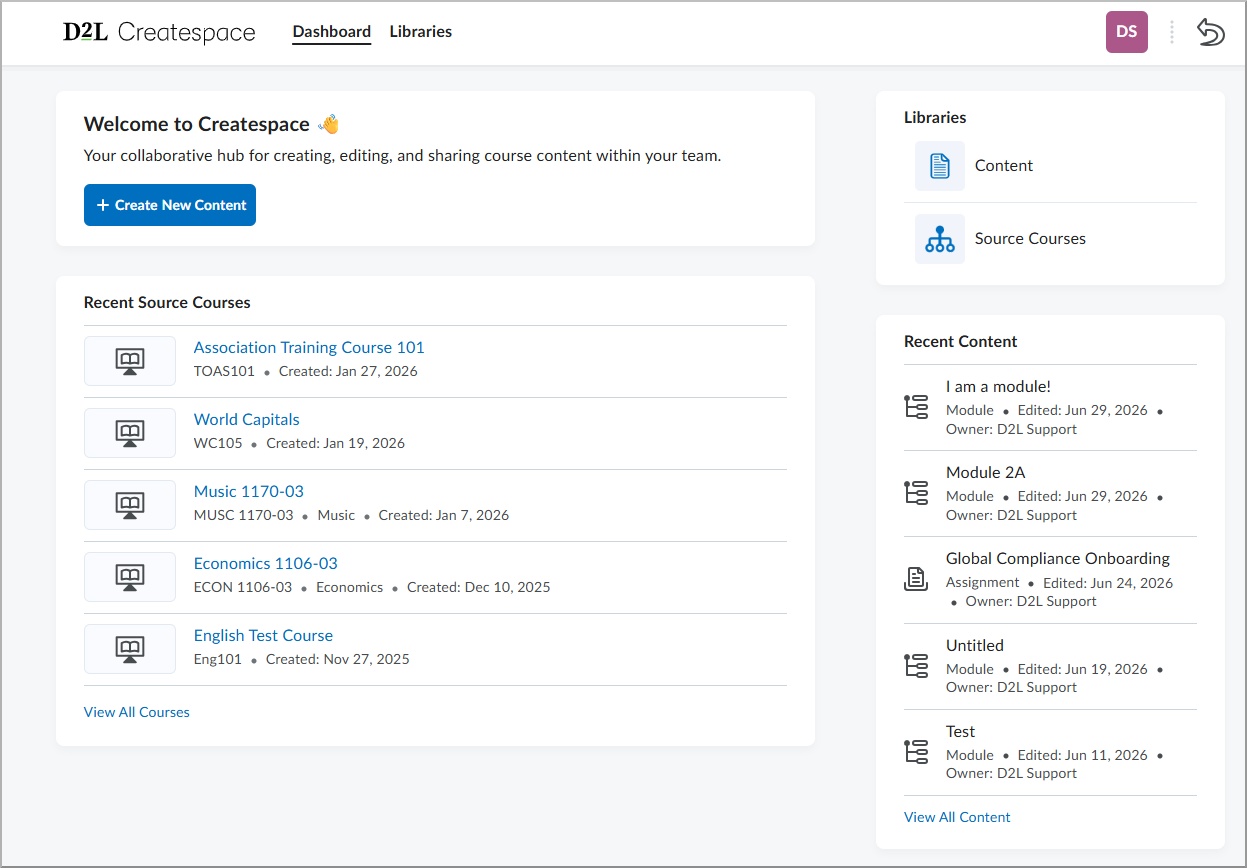
Task: Open Association Training Course 101 link
Action: 309,348
